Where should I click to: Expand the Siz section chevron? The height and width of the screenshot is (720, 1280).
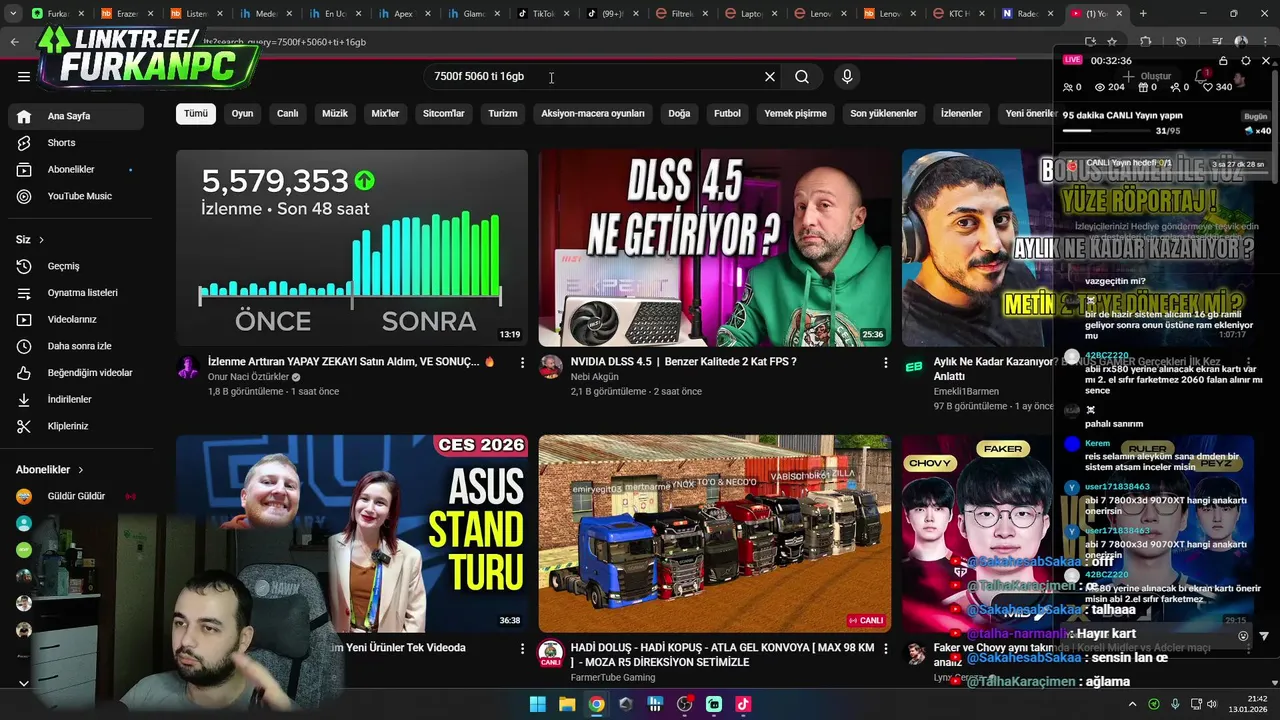(x=41, y=240)
